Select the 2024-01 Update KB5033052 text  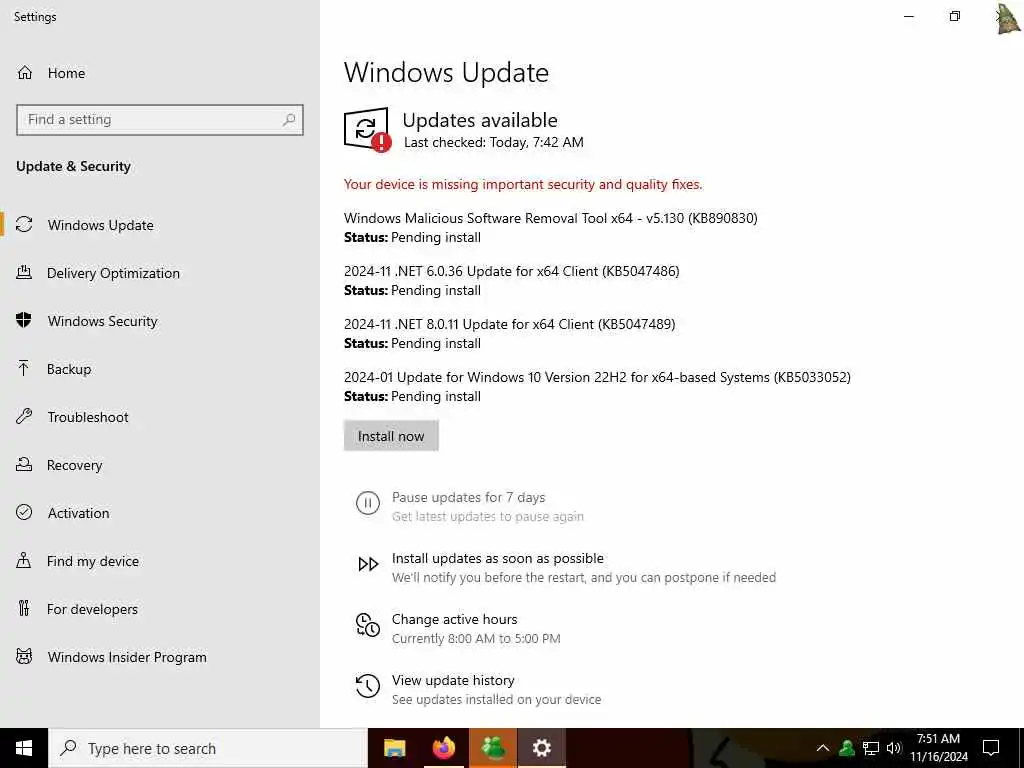click(597, 377)
